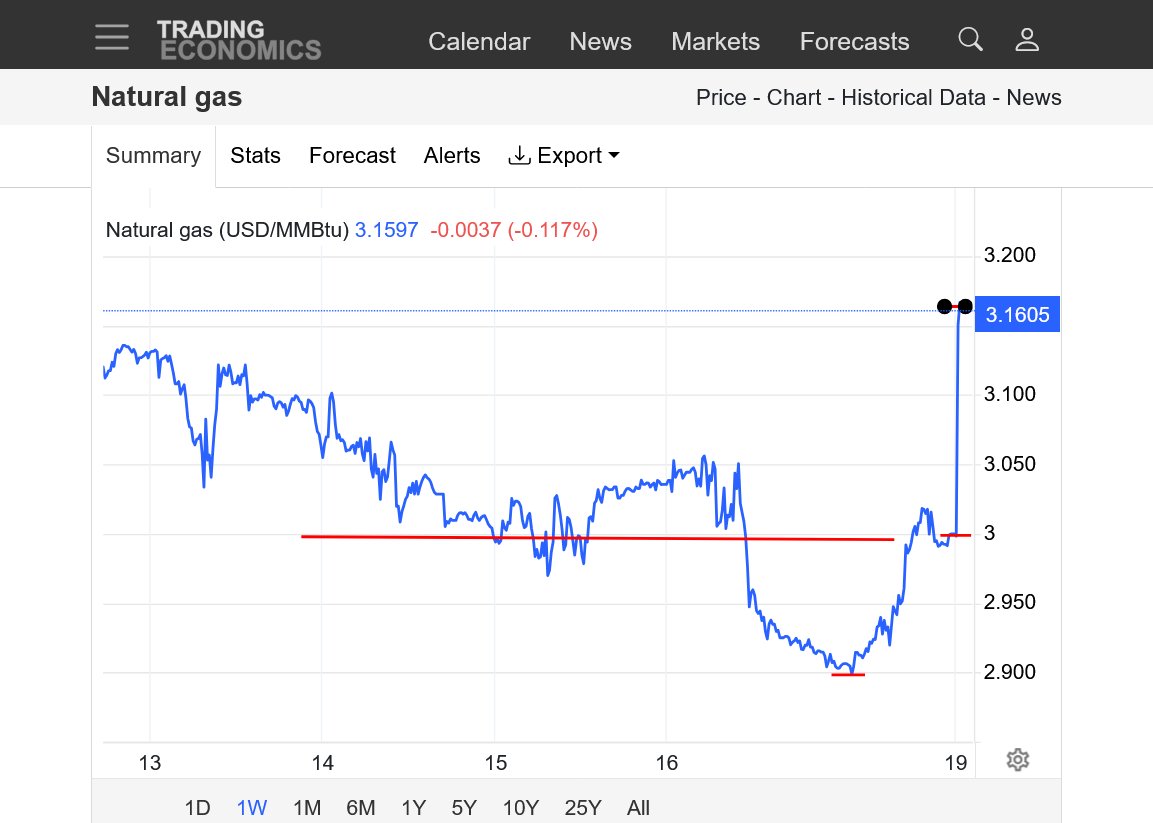1153x823 pixels.
Task: Open the Alerts tab
Action: click(x=452, y=156)
